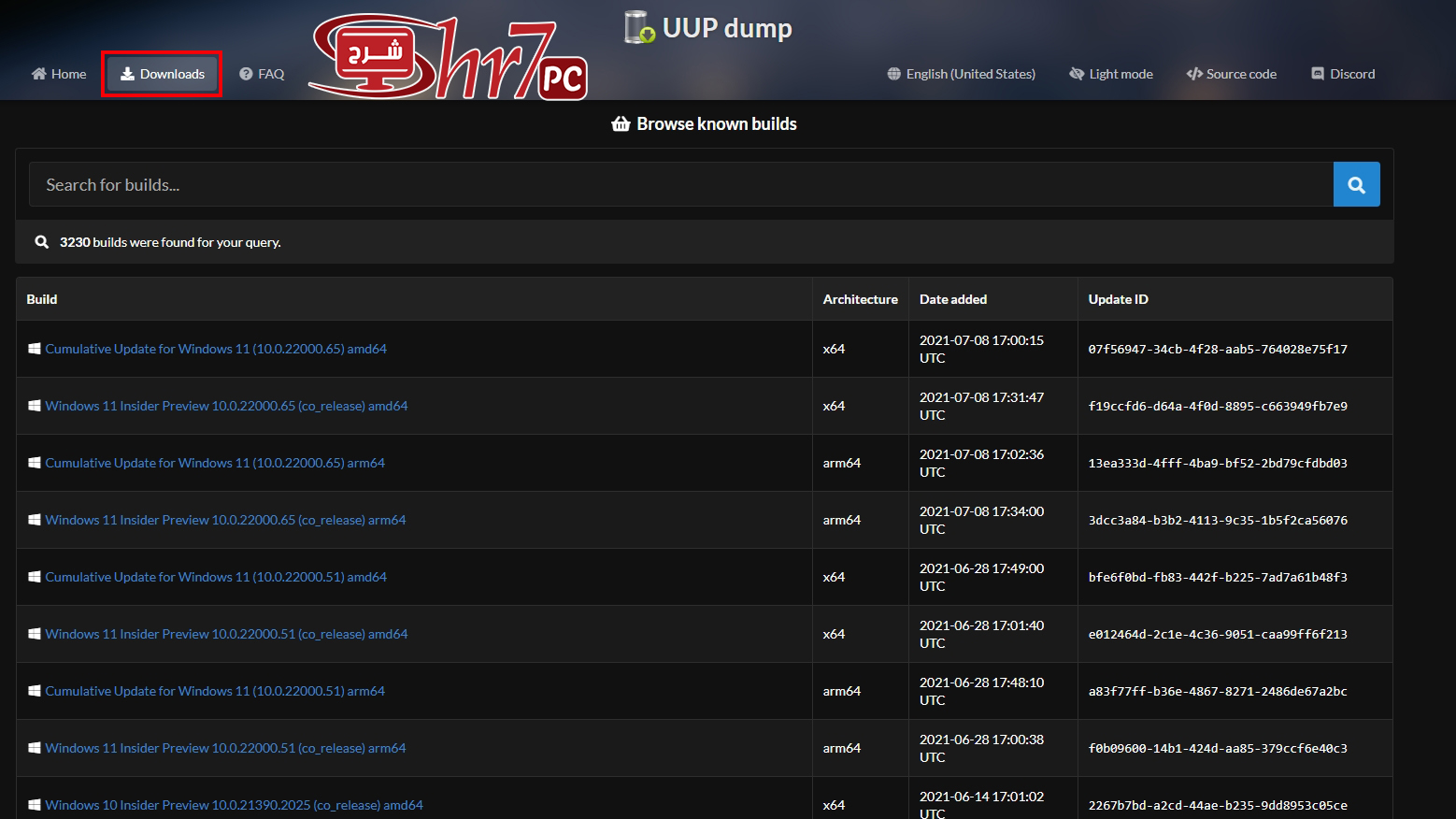The image size is (1456, 819).
Task: Open Windows 11 Insider Preview 22000.65 amd64
Action: tap(226, 406)
